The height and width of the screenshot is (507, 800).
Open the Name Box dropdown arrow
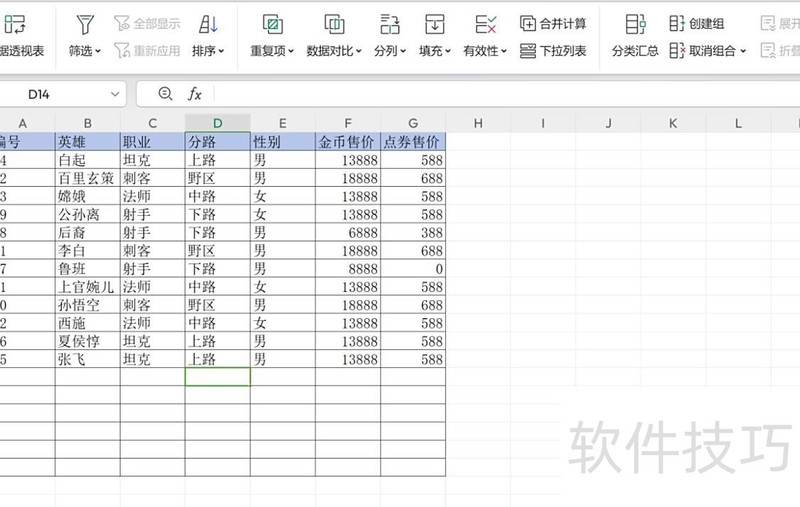pos(115,94)
